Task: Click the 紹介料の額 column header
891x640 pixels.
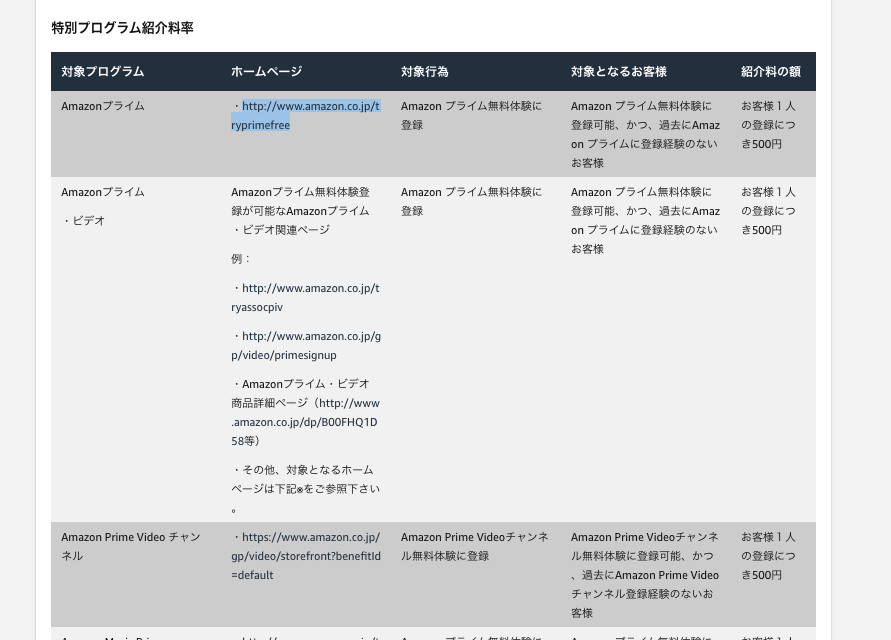Action: (771, 72)
